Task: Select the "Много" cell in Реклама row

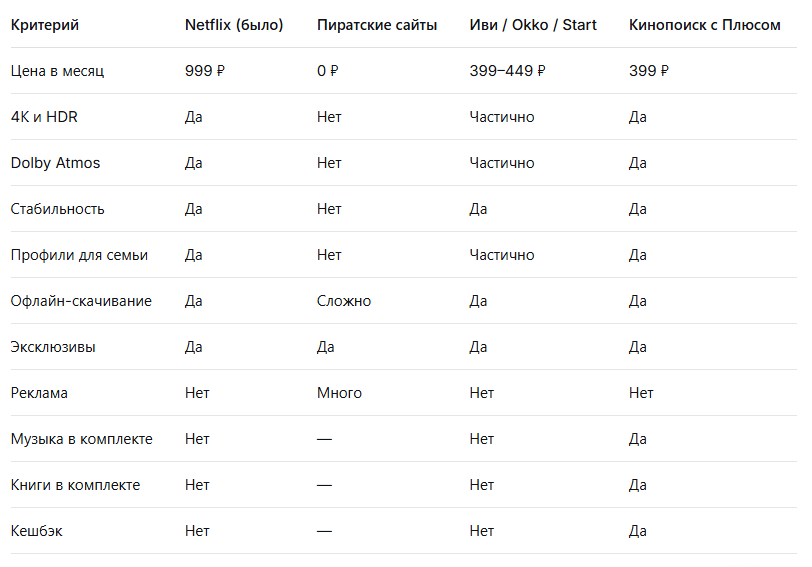Action: (339, 393)
